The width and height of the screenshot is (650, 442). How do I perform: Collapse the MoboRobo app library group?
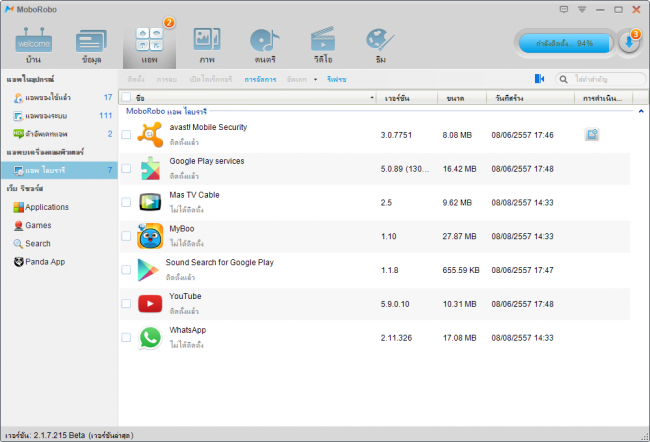(x=641, y=111)
